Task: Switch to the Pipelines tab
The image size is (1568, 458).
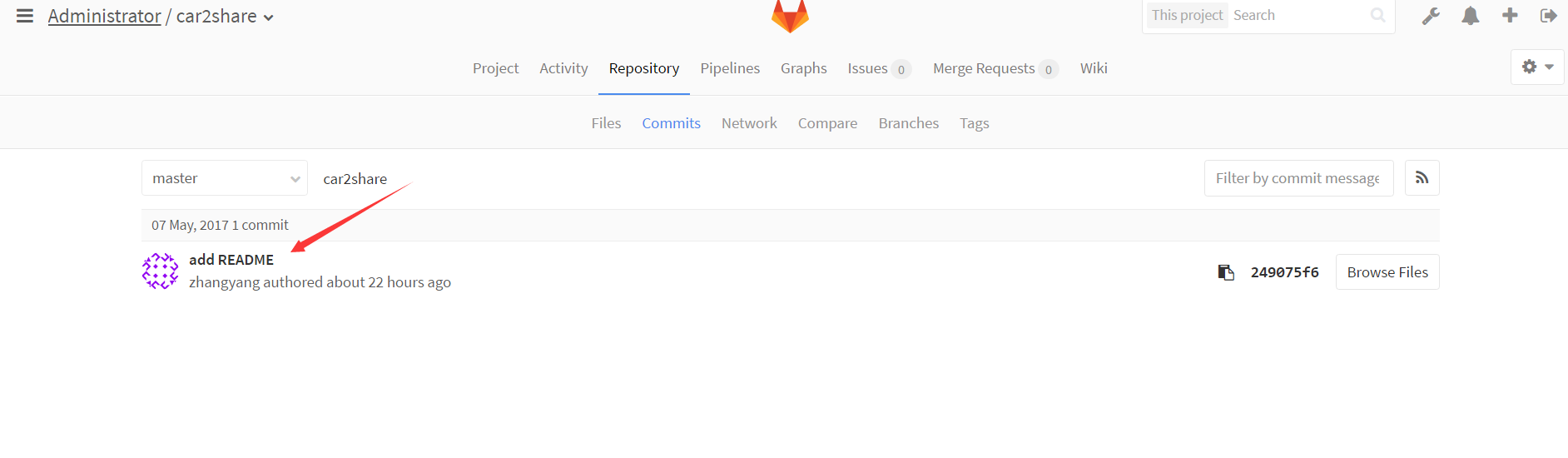Action: click(x=730, y=68)
